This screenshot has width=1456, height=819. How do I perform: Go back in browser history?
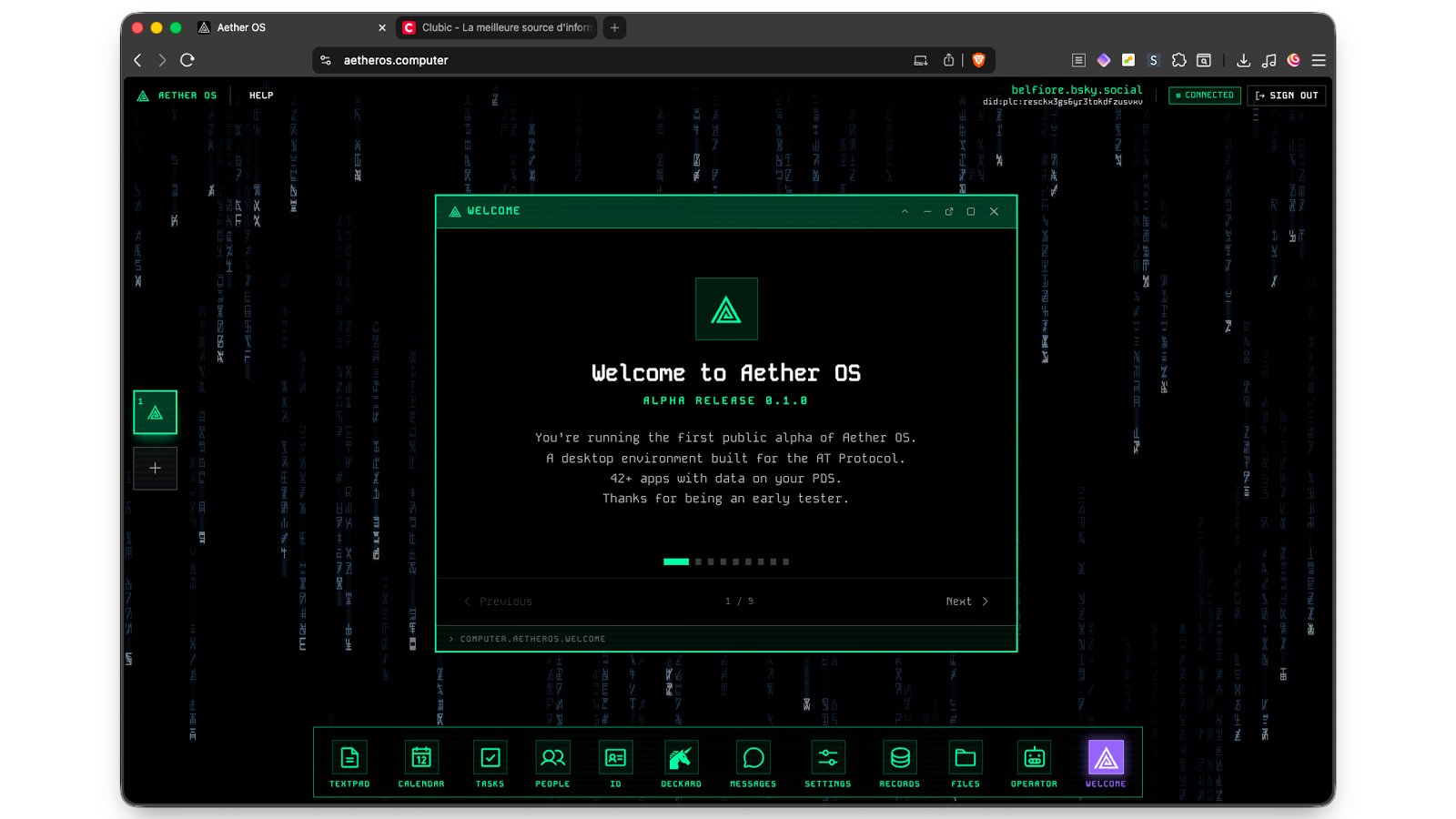click(138, 60)
